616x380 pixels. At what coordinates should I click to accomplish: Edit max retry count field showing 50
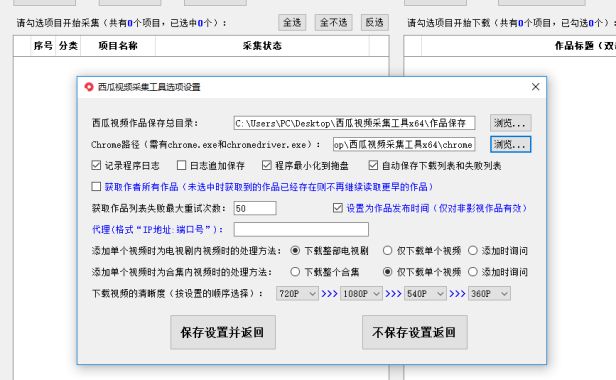pos(255,208)
